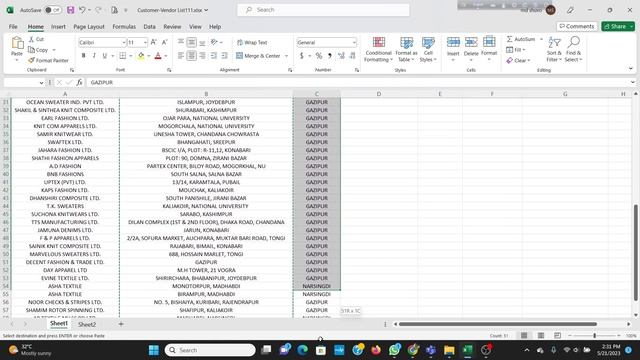Open the Insert tab

pyautogui.click(x=58, y=27)
